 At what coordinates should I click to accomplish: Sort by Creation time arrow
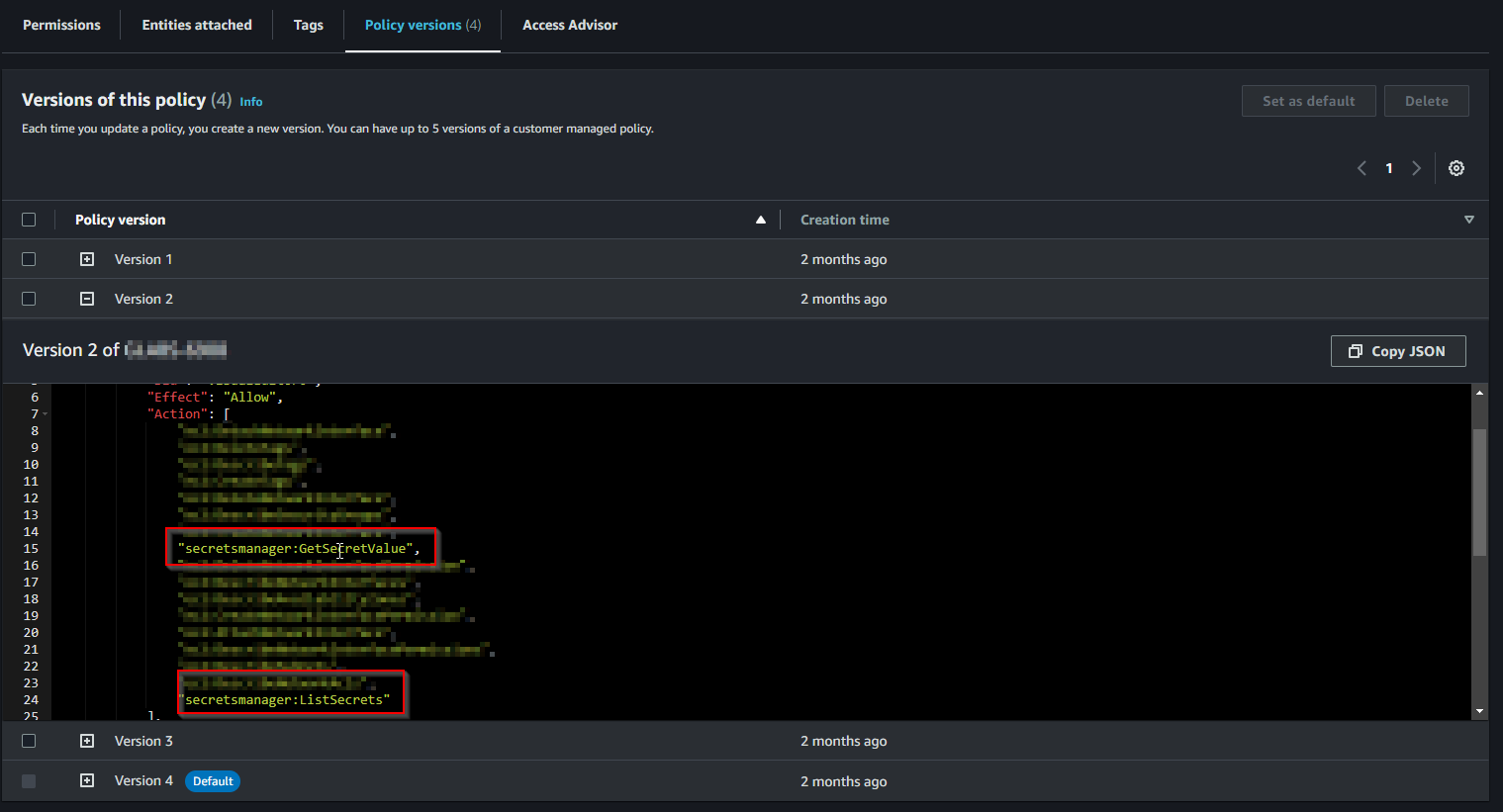click(1469, 220)
